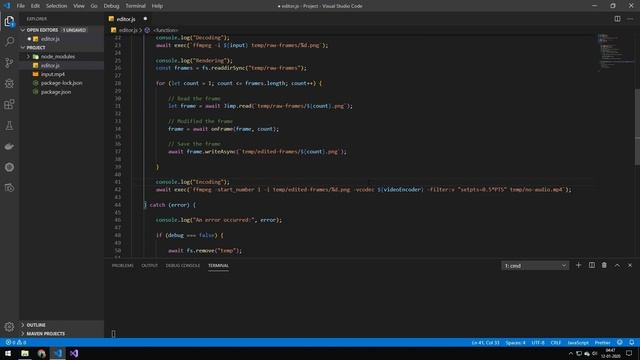The image size is (640, 360).
Task: Open the Action Center notifications icon
Action: tap(629, 353)
